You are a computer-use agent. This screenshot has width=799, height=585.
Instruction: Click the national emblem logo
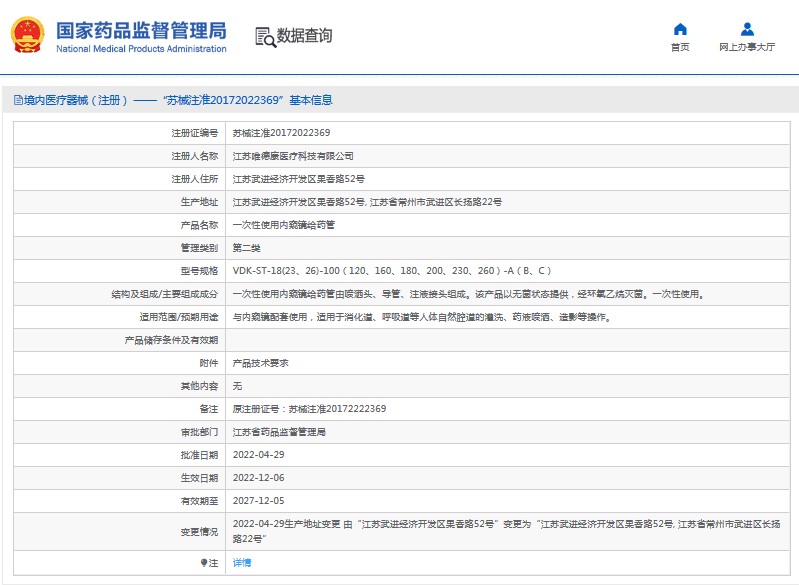point(28,35)
